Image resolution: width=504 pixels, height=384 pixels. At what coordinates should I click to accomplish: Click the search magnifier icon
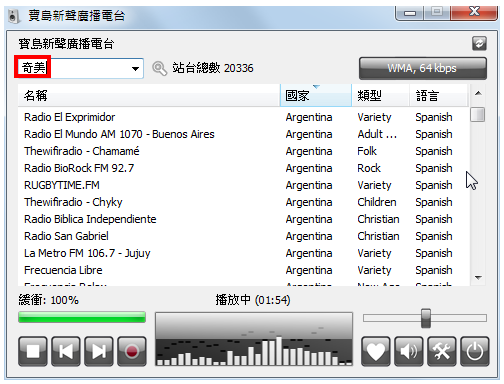pos(159,68)
